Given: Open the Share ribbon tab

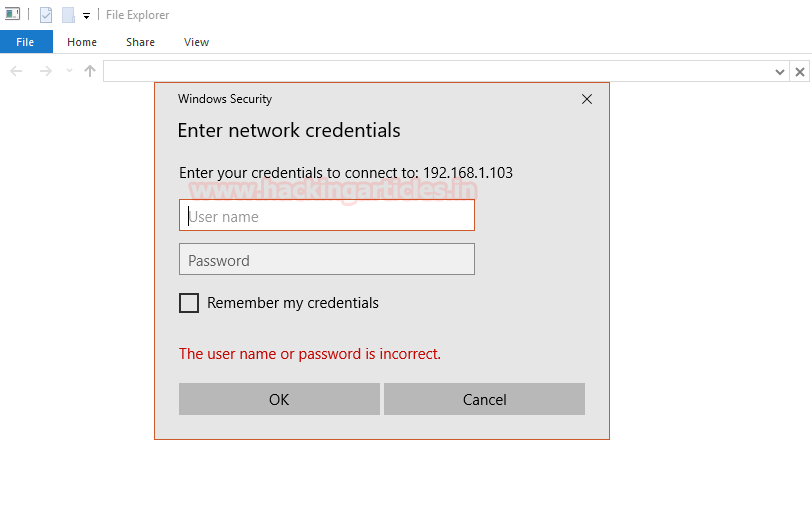Looking at the screenshot, I should [x=140, y=42].
